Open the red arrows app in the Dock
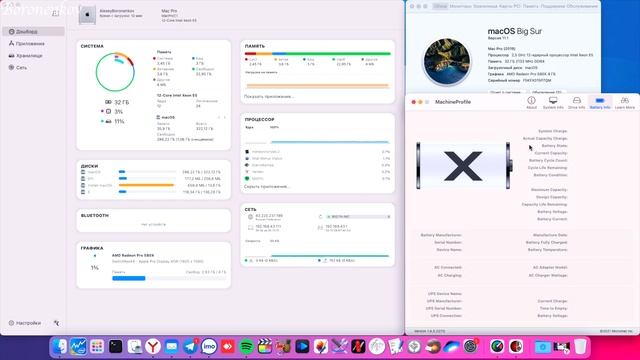The height and width of the screenshot is (360, 640). click(227, 347)
